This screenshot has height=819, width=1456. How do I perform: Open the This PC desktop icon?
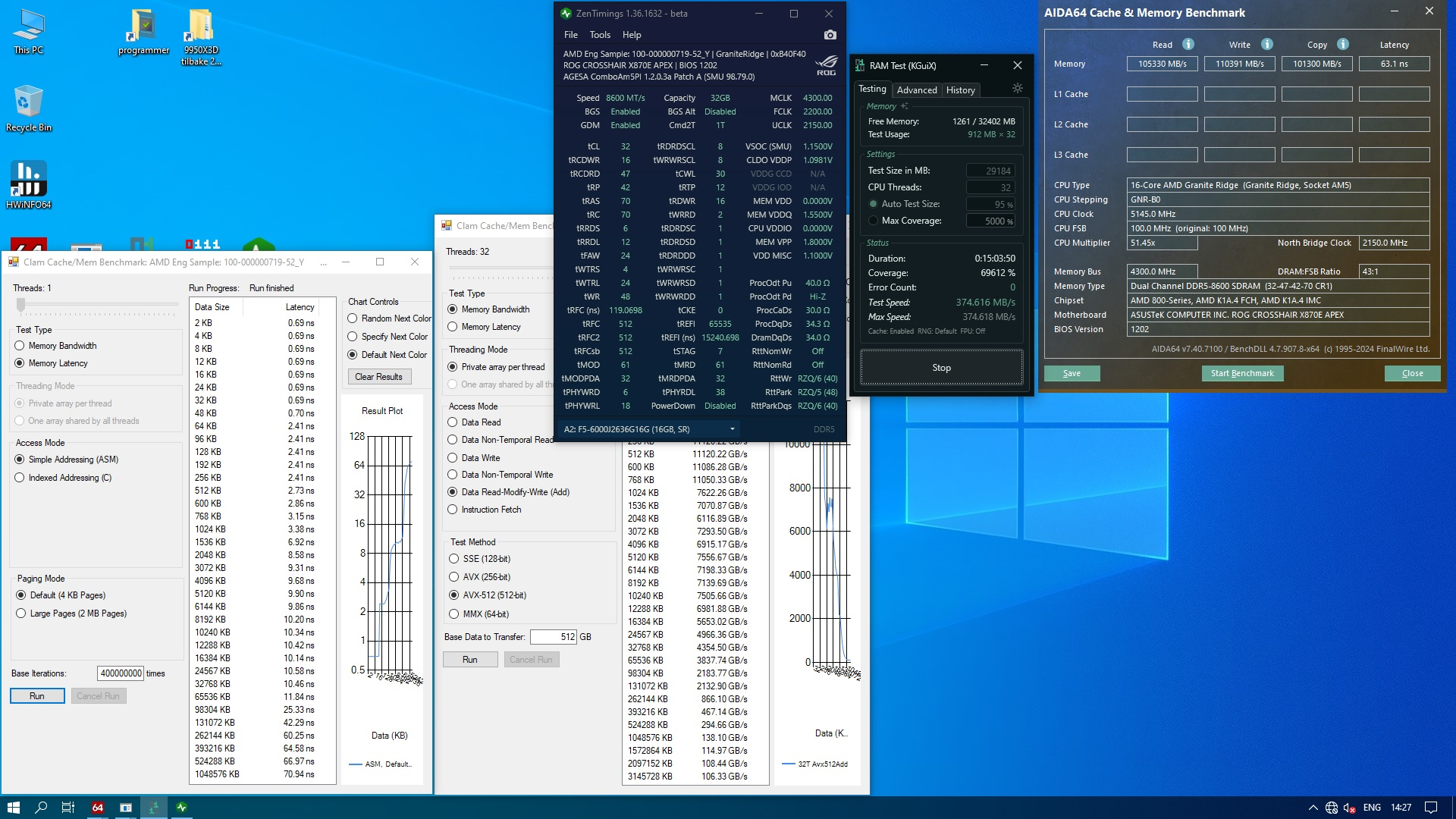point(29,32)
